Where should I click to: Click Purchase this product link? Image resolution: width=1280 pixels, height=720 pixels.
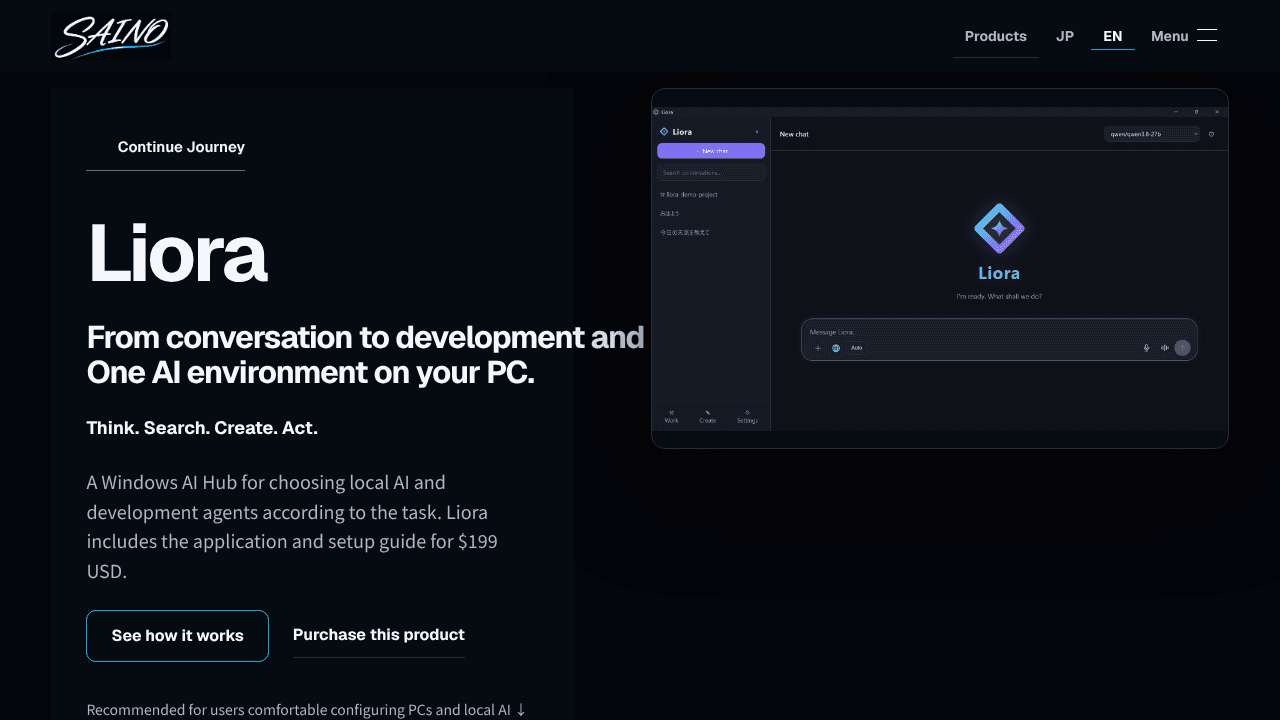pyautogui.click(x=379, y=635)
